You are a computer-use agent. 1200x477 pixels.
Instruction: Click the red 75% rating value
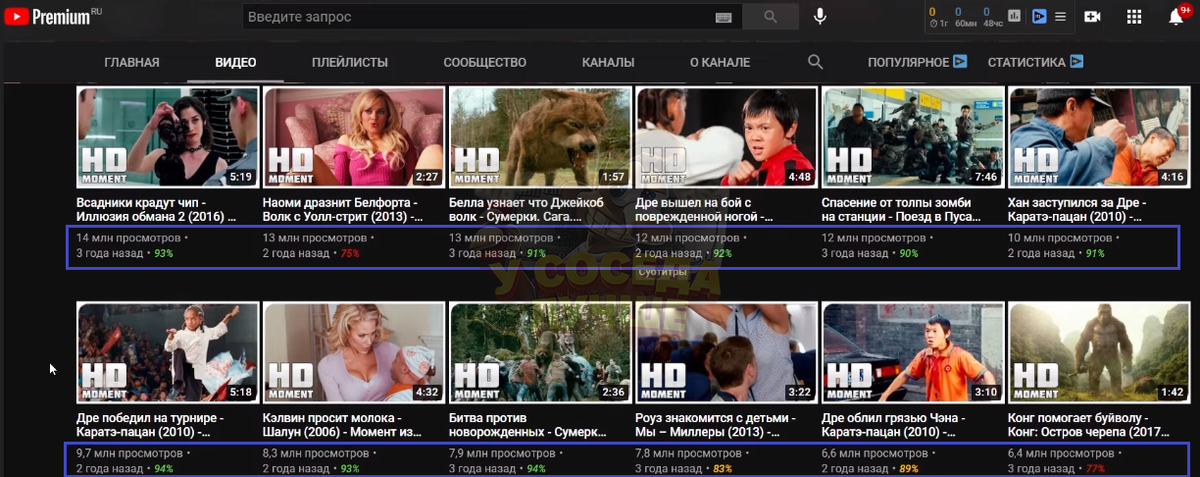[x=348, y=254]
